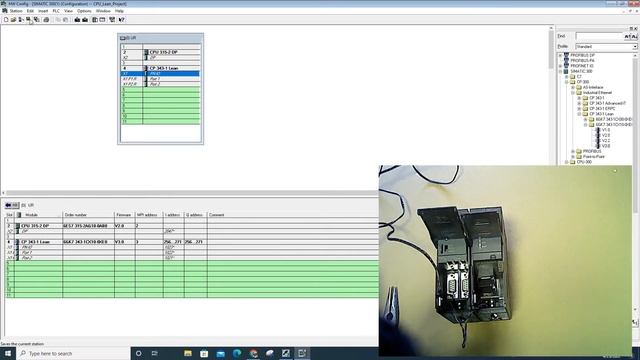Toggle the hardware Catalog icon
Screen dimensions: 640x360
coord(95,20)
